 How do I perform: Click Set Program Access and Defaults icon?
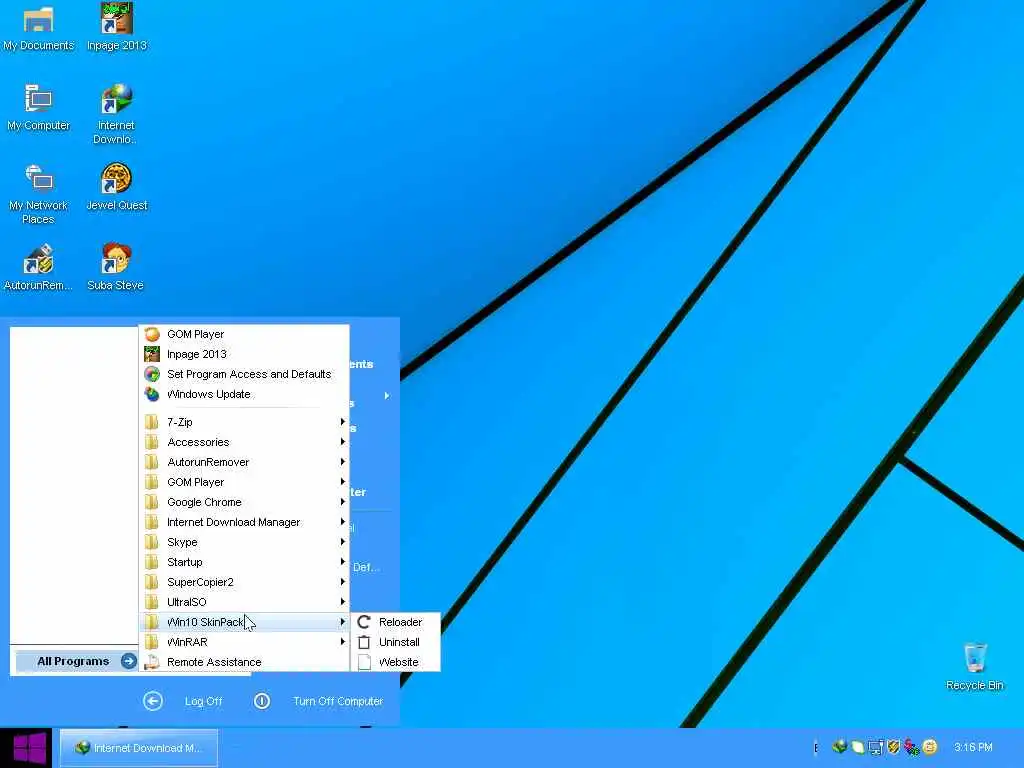[152, 374]
